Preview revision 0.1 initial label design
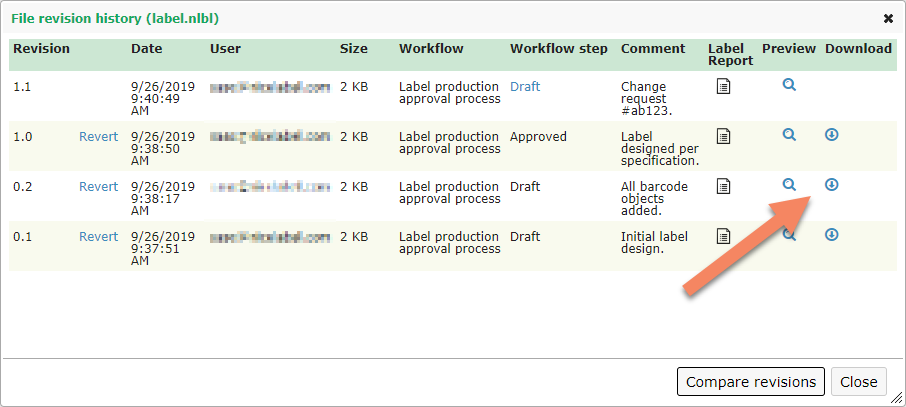The height and width of the screenshot is (407, 906). (789, 235)
